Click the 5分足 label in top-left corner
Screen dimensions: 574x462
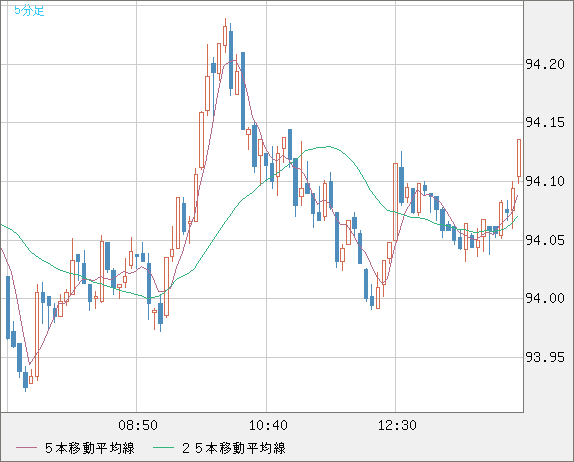pos(29,11)
